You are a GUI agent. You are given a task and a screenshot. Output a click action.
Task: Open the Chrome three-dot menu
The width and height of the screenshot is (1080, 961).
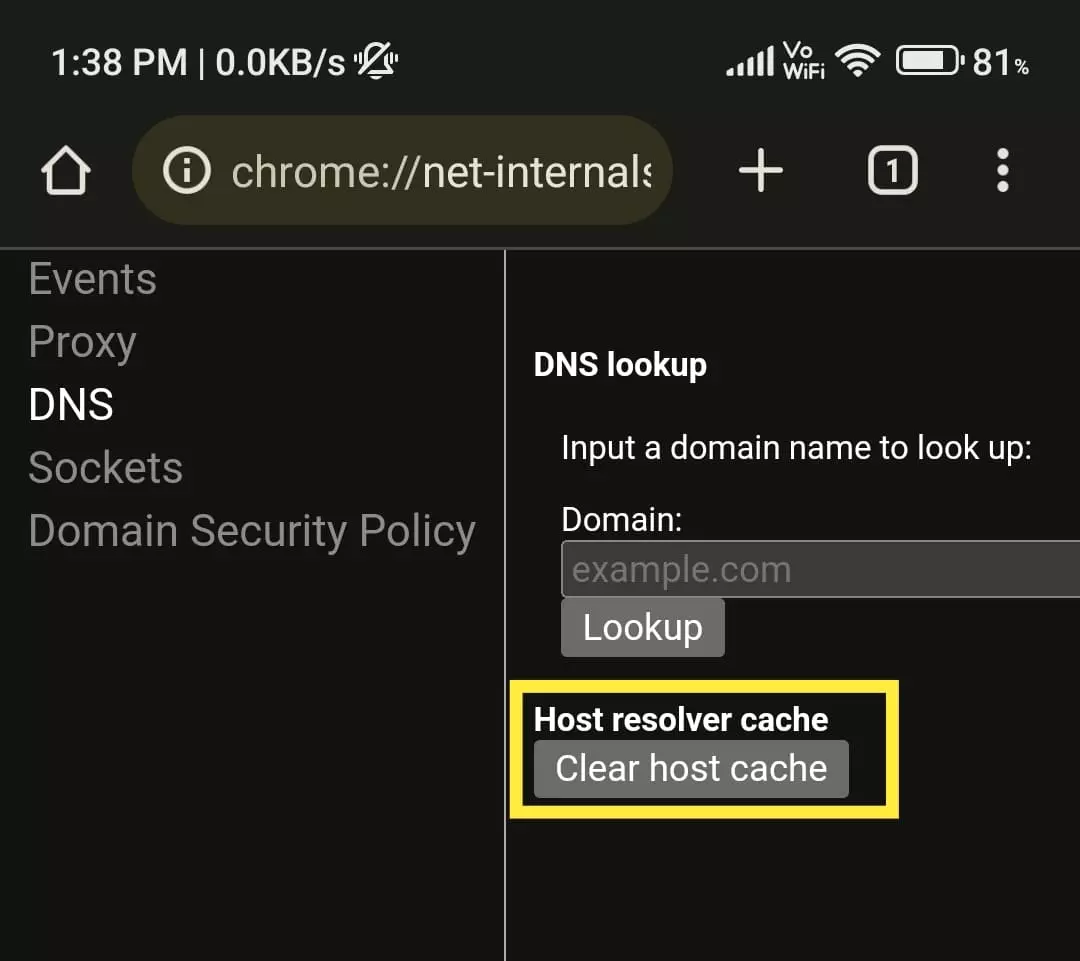[1002, 170]
